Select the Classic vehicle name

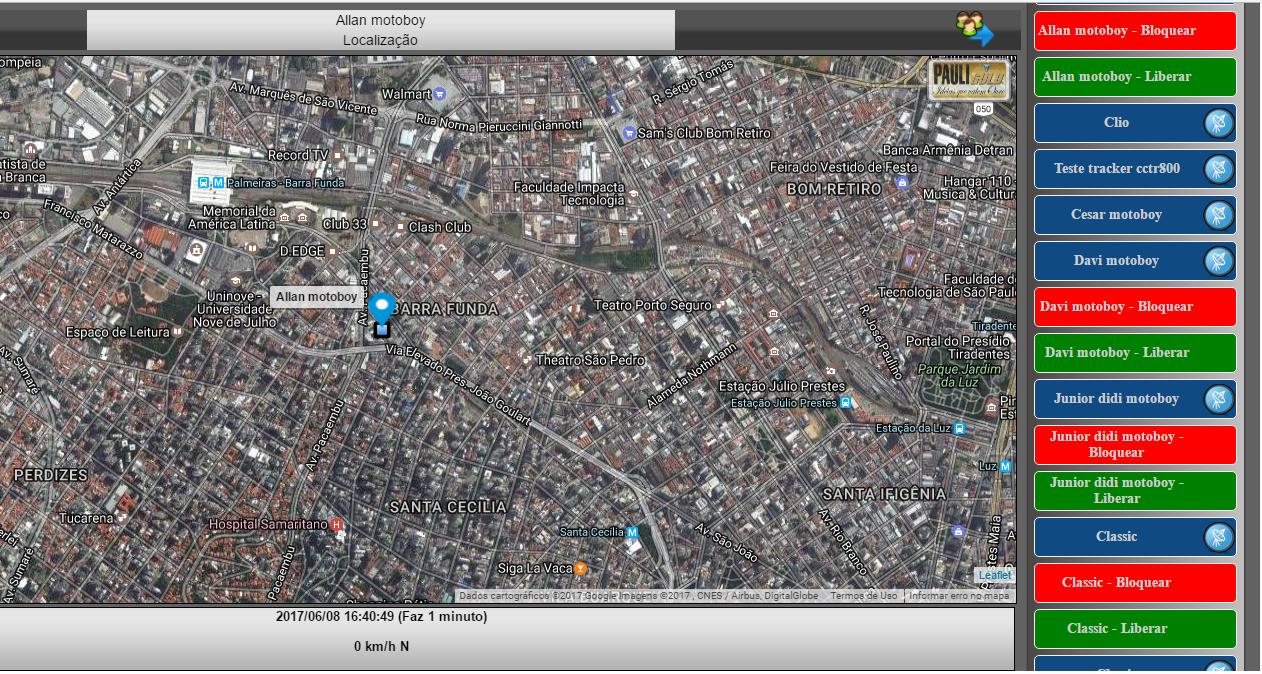[x=1116, y=537]
